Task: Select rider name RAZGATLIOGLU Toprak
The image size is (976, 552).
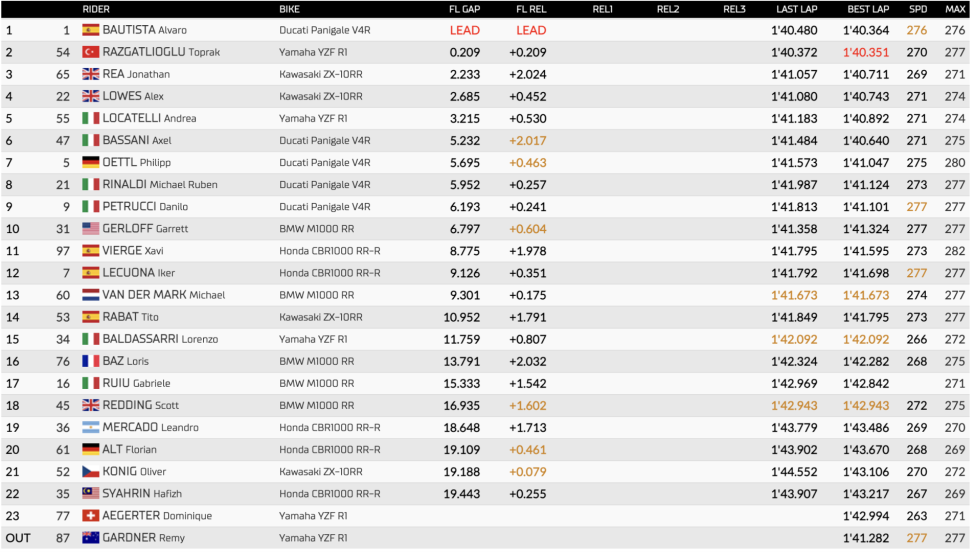Action: pos(161,52)
